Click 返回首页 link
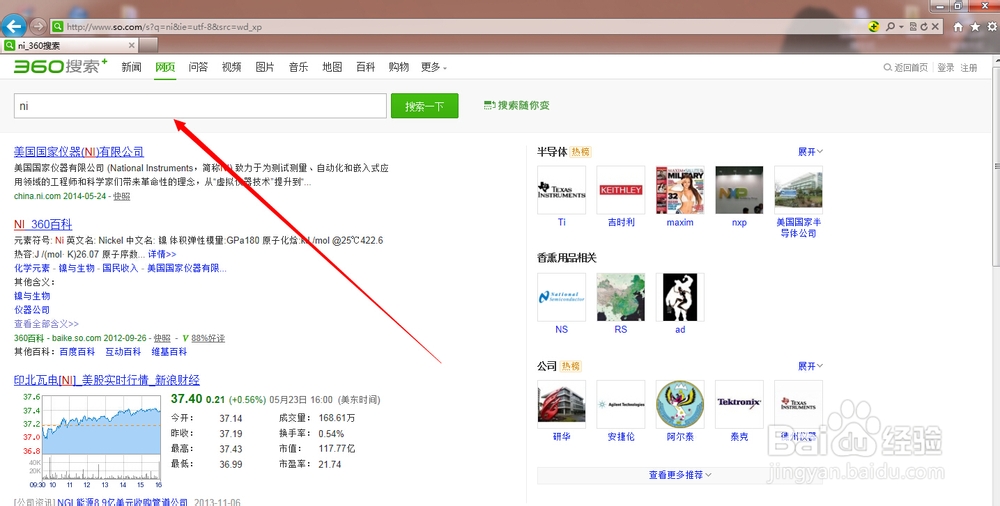The height and width of the screenshot is (506, 1000). [x=906, y=68]
